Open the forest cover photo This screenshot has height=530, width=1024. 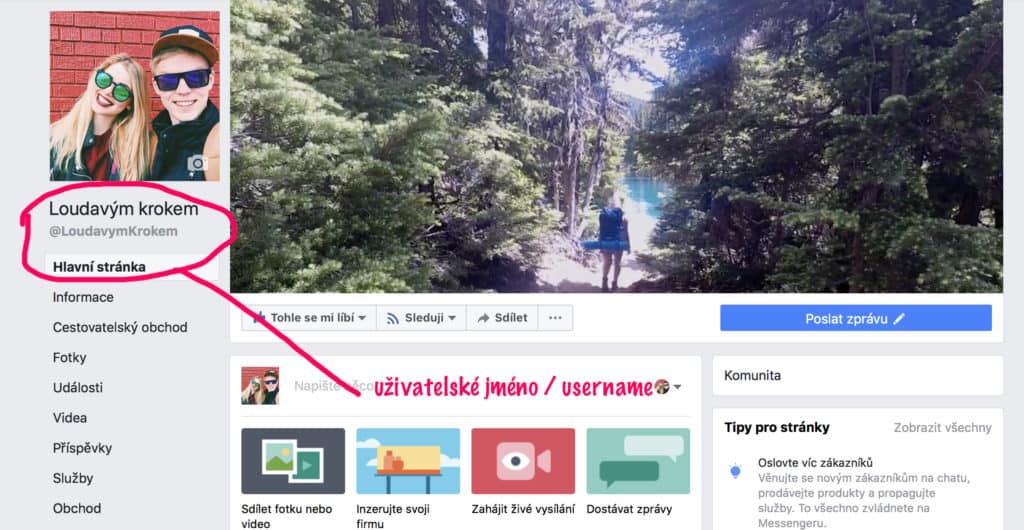[x=616, y=146]
